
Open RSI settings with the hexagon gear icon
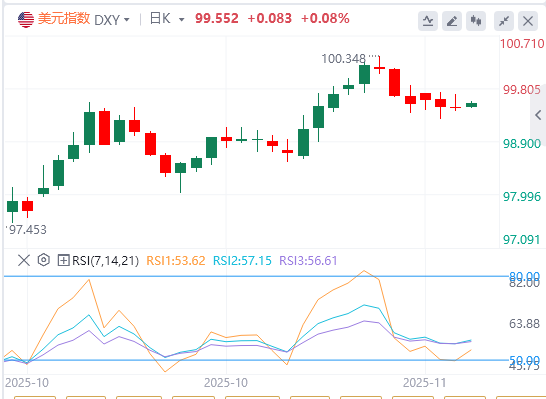(44, 260)
